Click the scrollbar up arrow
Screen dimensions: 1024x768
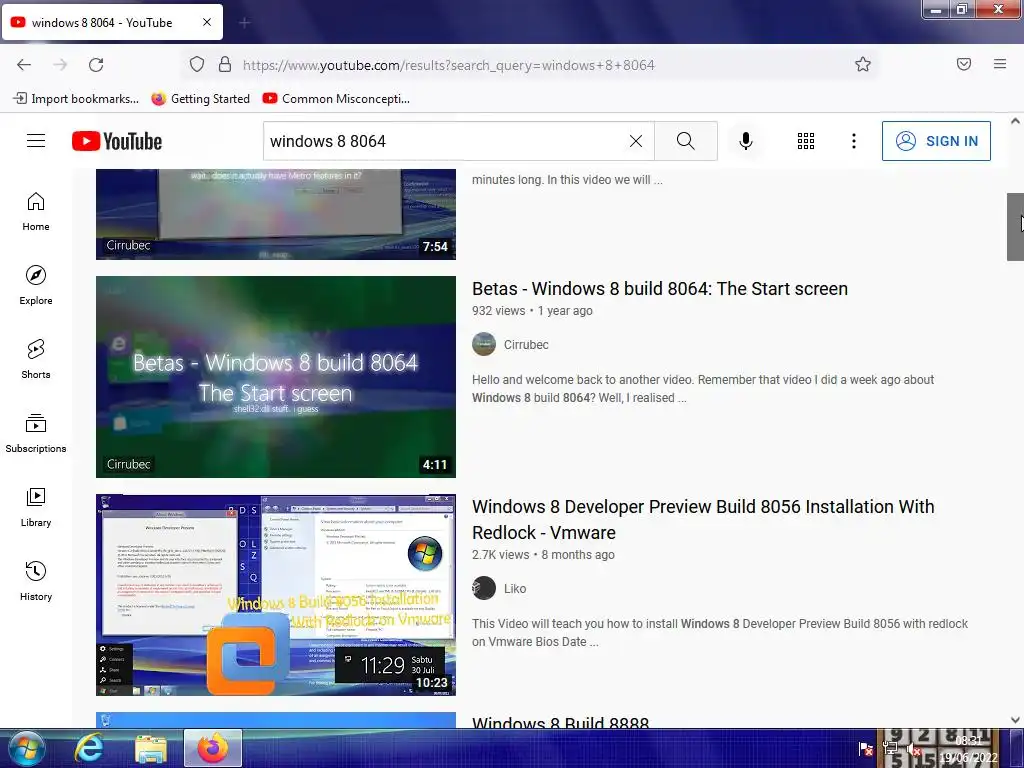[1015, 121]
